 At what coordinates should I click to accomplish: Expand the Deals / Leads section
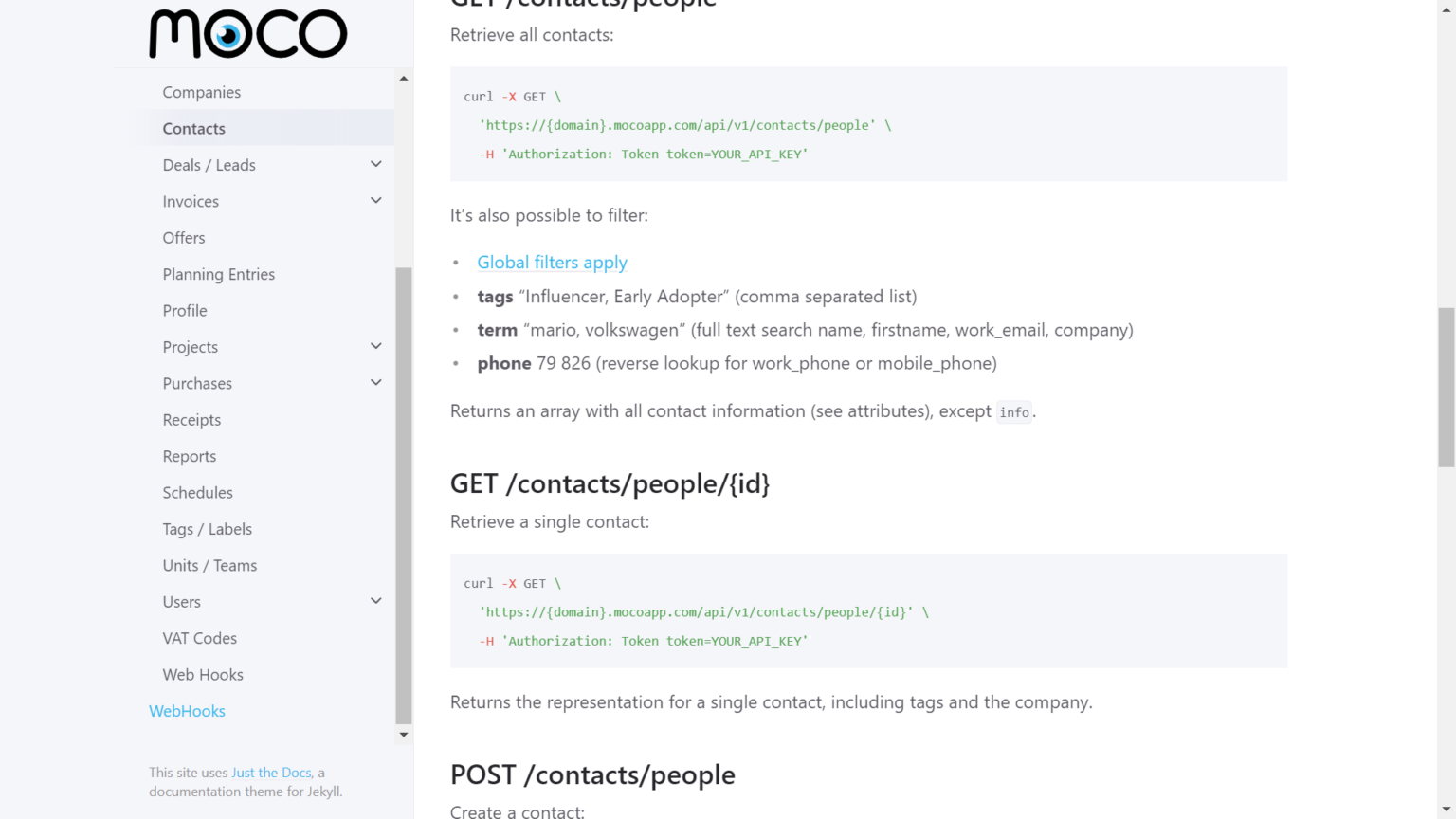coord(376,165)
